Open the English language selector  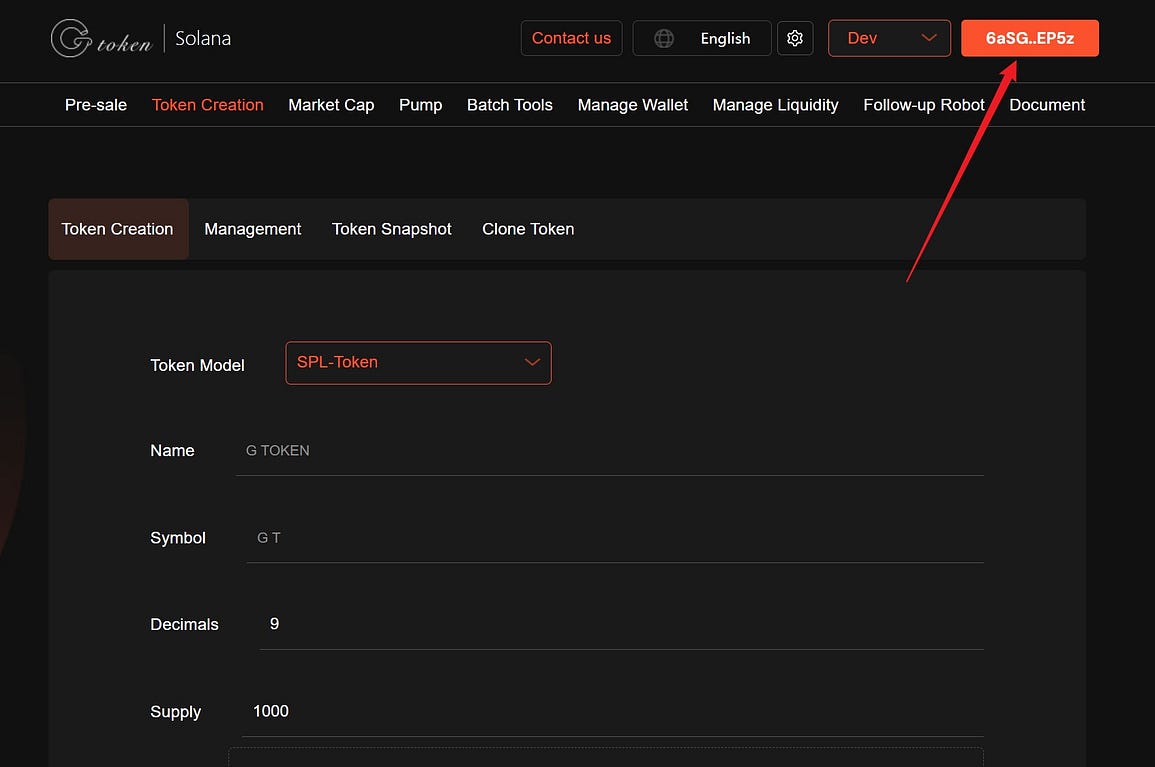click(701, 38)
